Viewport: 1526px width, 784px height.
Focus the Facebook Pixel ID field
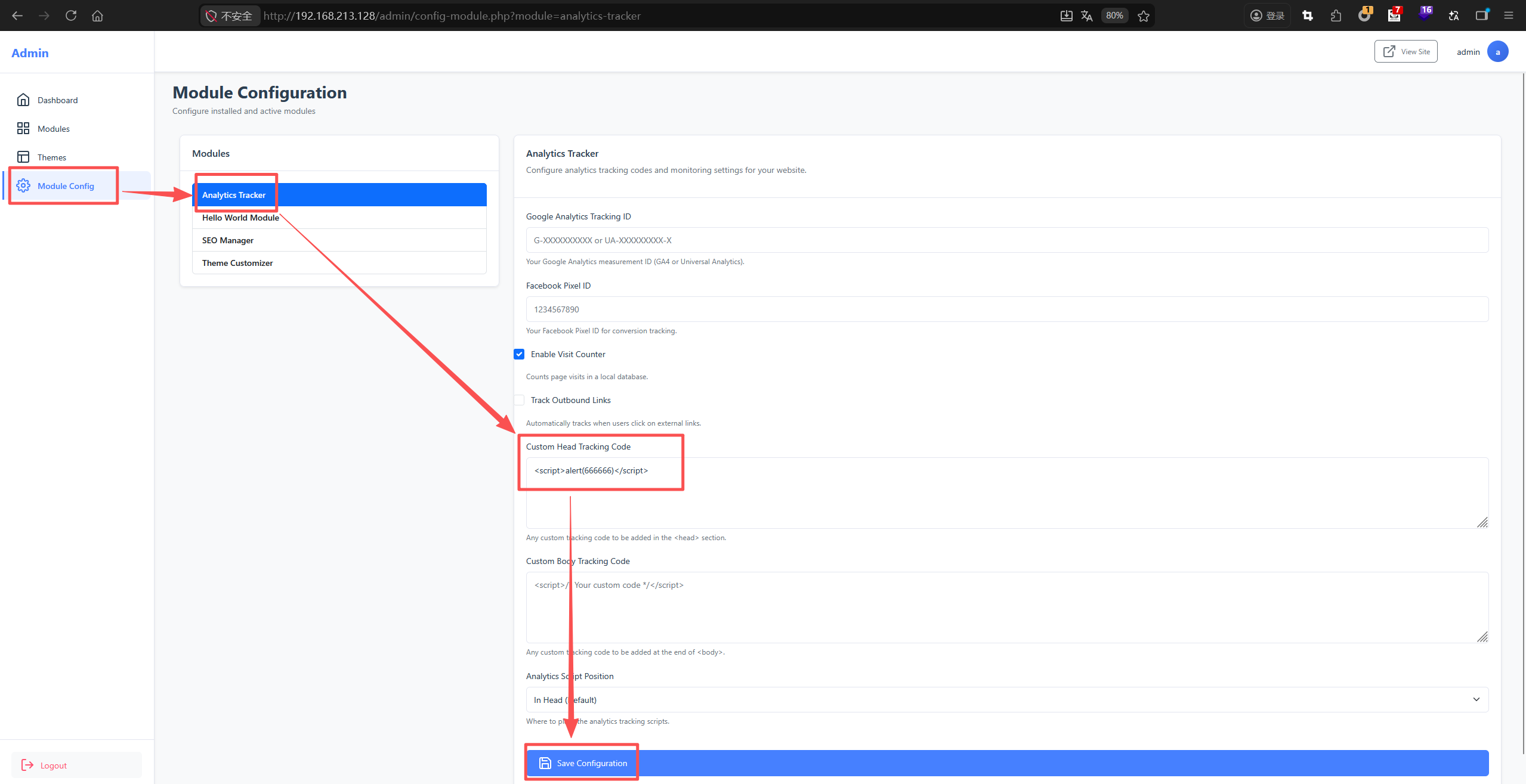pyautogui.click(x=1007, y=309)
